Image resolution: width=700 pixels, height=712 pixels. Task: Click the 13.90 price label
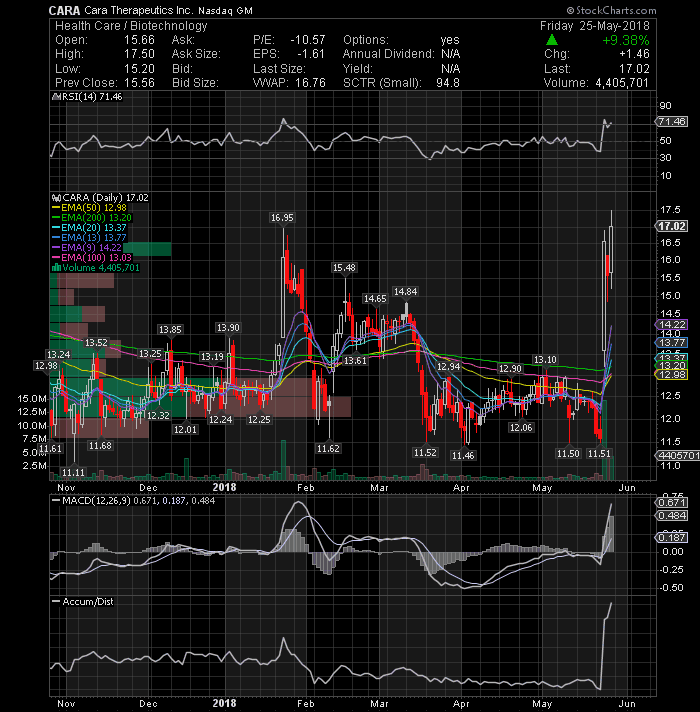point(228,328)
